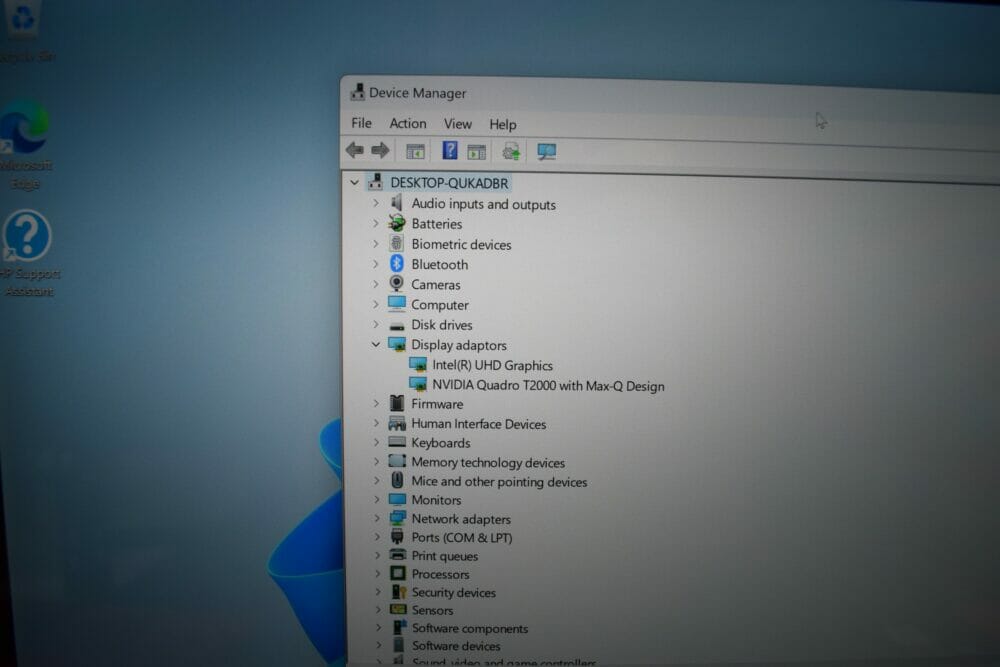Click the Ports (COM & LPT) connector icon
Screen dimensions: 1000x667
point(397,536)
